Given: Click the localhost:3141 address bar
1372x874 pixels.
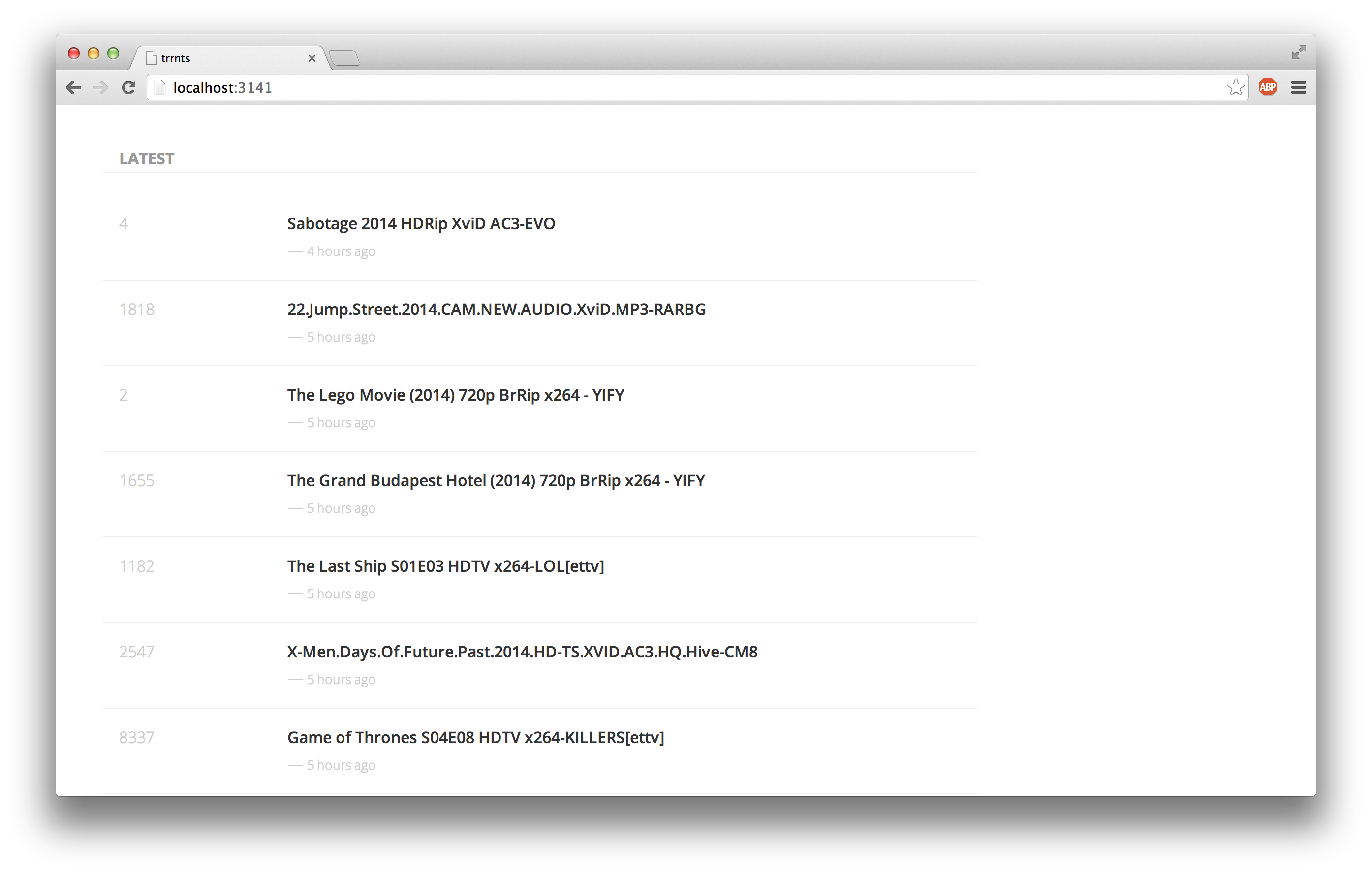Looking at the screenshot, I should tap(684, 87).
